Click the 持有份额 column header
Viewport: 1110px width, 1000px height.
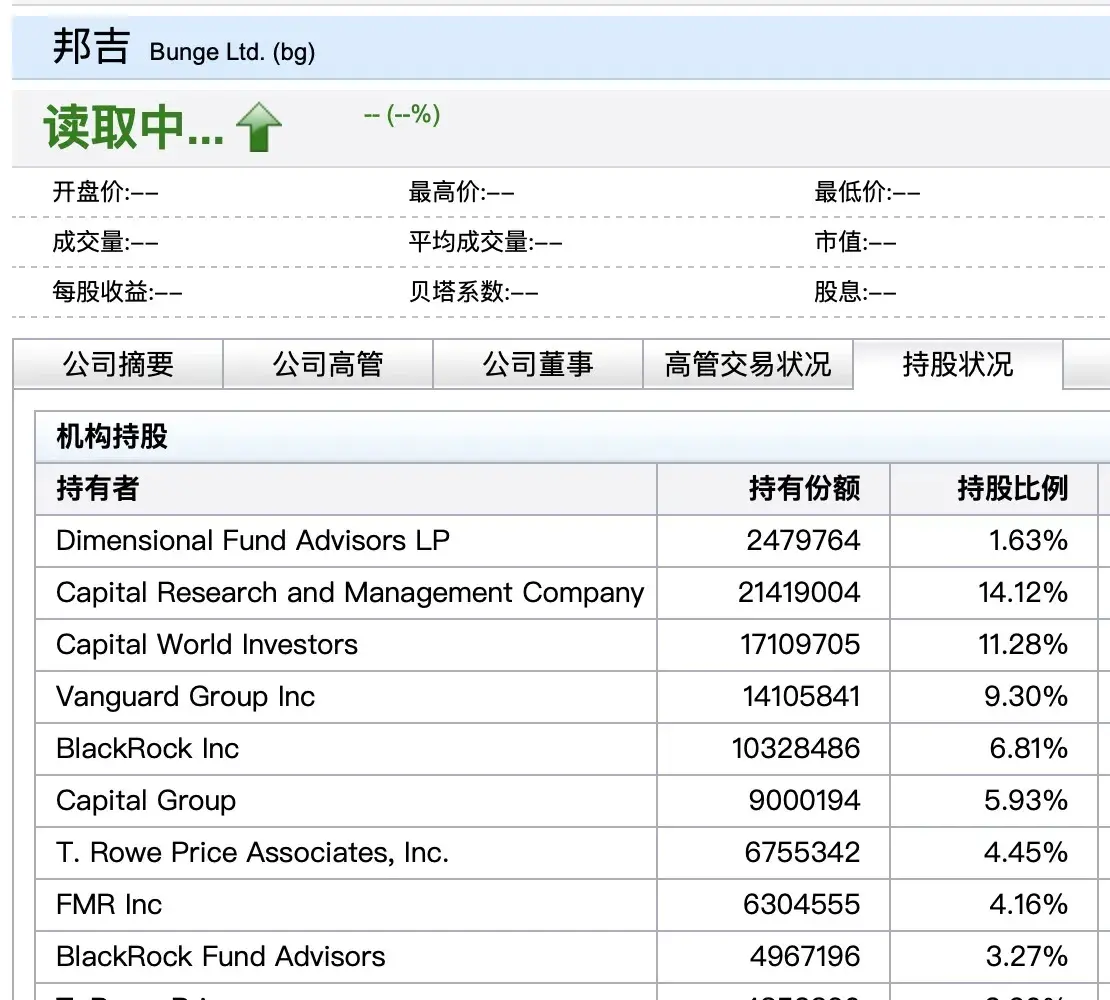pyautogui.click(x=803, y=489)
